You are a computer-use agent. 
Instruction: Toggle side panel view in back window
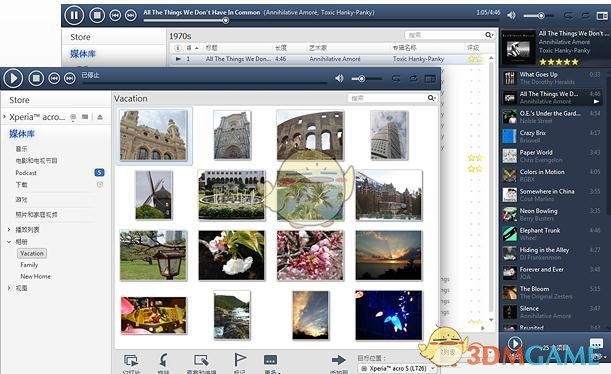click(x=602, y=15)
